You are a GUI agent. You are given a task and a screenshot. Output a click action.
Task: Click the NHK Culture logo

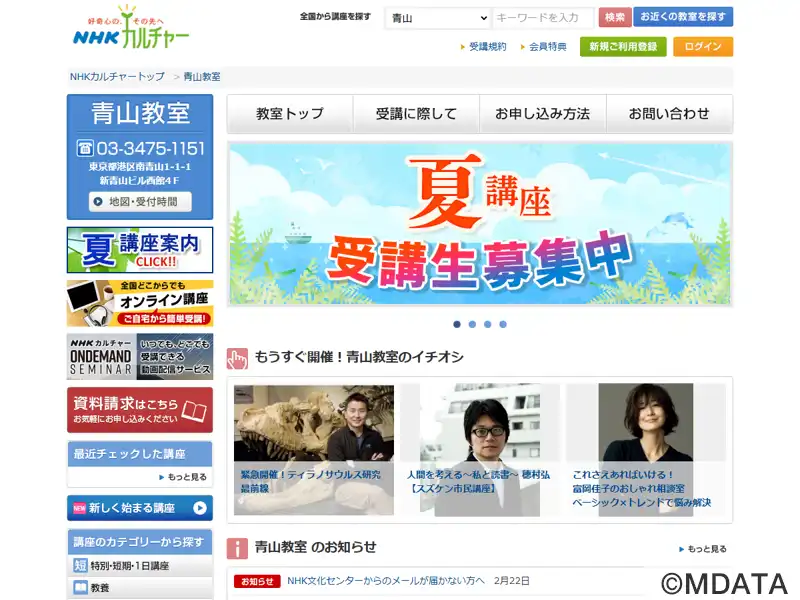pyautogui.click(x=131, y=27)
